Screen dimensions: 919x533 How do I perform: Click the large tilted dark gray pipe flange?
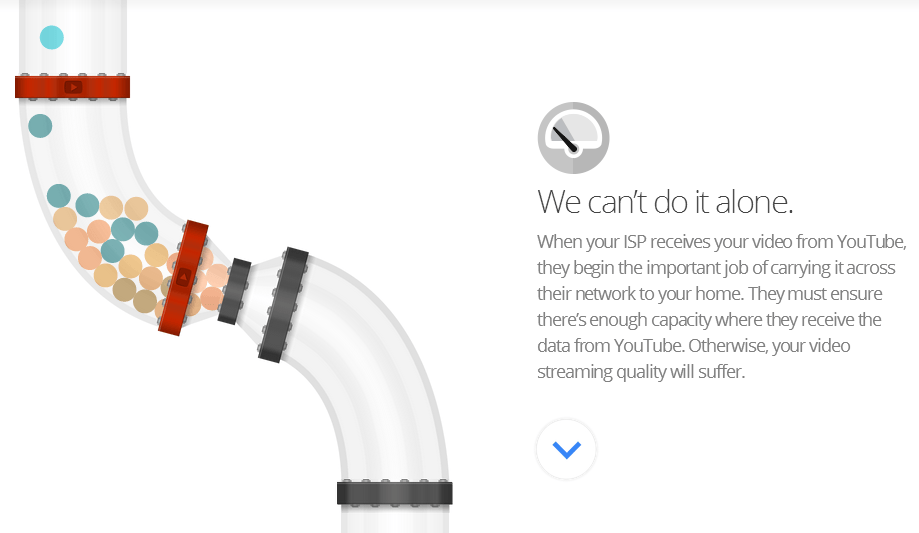pos(283,305)
